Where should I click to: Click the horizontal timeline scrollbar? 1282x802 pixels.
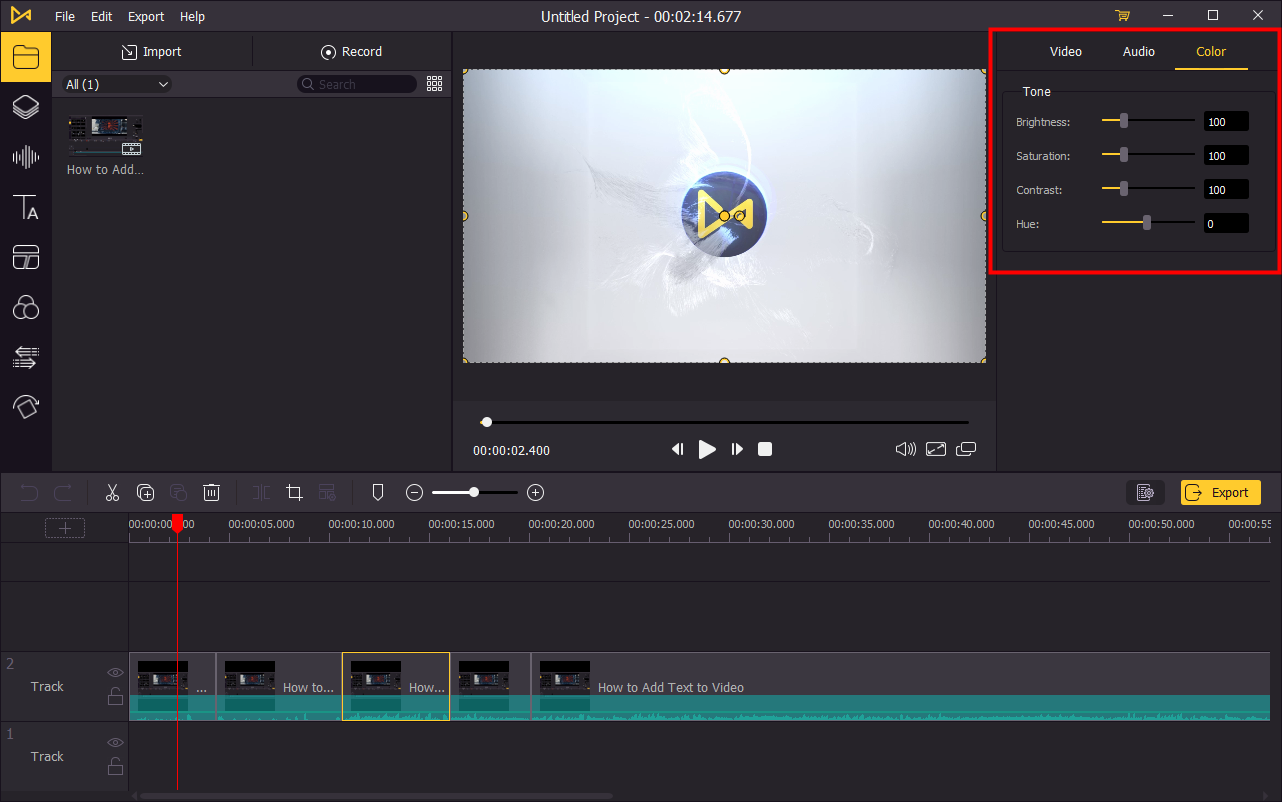(x=376, y=796)
